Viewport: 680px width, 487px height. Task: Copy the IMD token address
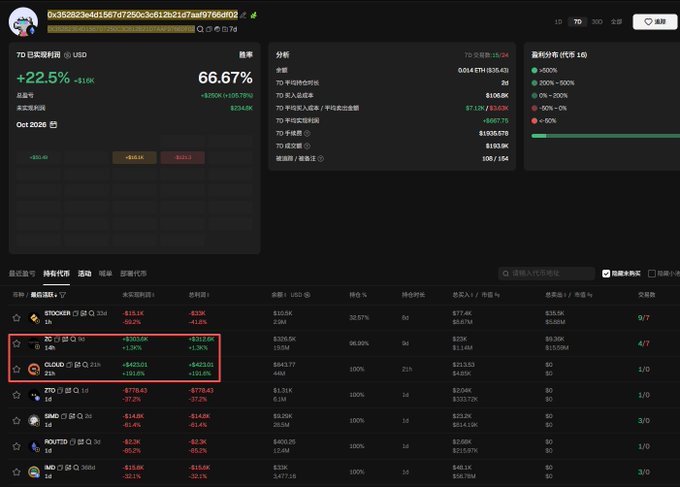(x=60, y=467)
